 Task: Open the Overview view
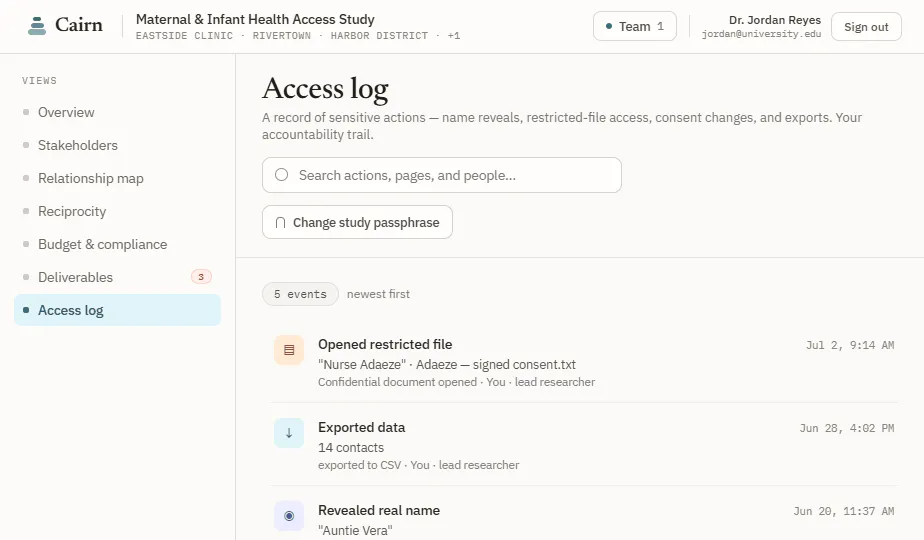coord(117,112)
